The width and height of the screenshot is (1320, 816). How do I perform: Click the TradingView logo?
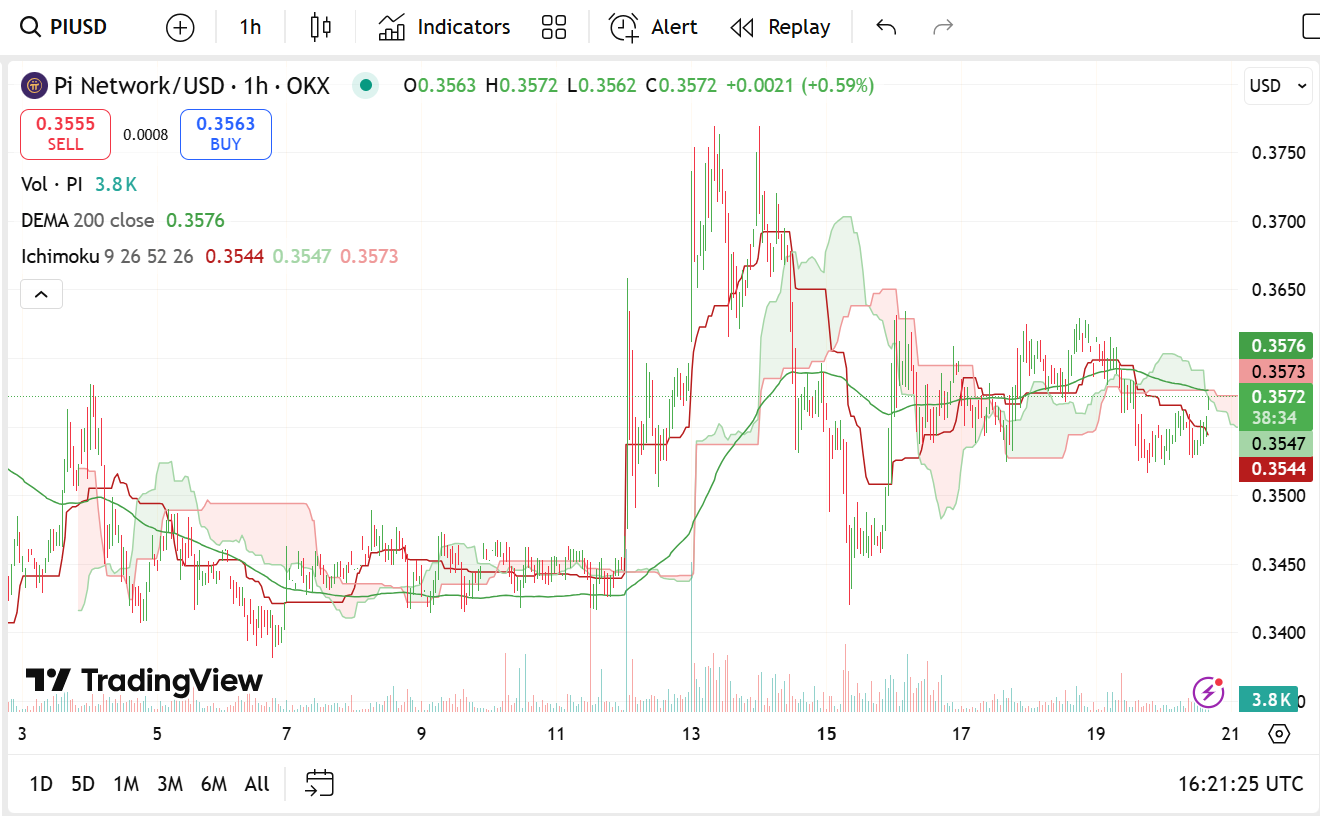coord(144,681)
